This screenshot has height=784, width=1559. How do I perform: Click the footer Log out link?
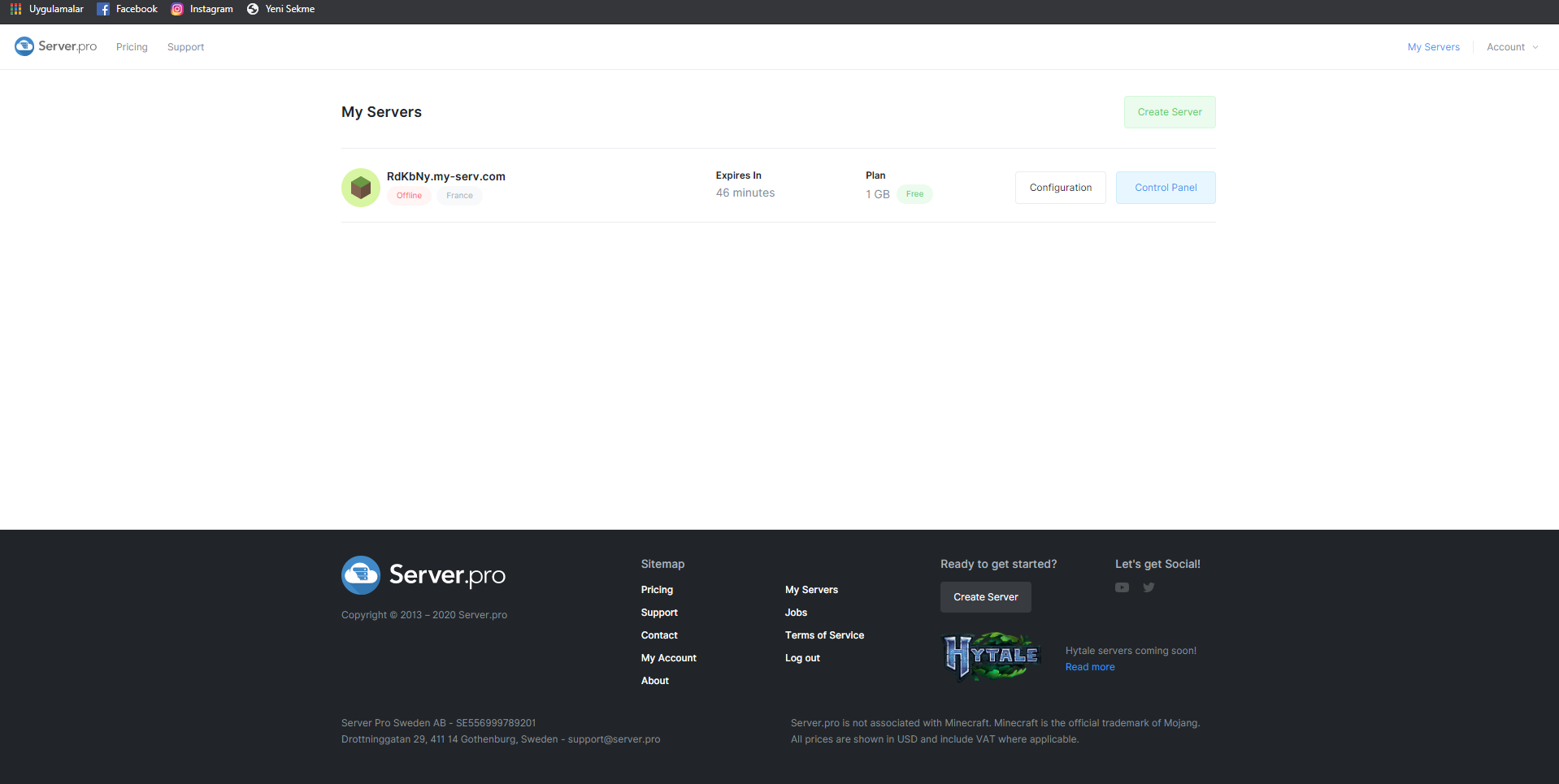pos(802,658)
